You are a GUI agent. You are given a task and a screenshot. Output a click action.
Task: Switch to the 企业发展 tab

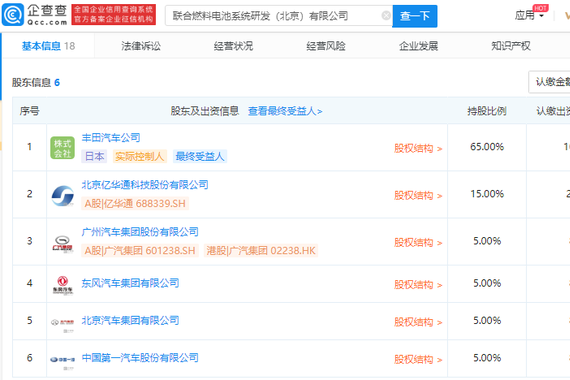pos(418,46)
